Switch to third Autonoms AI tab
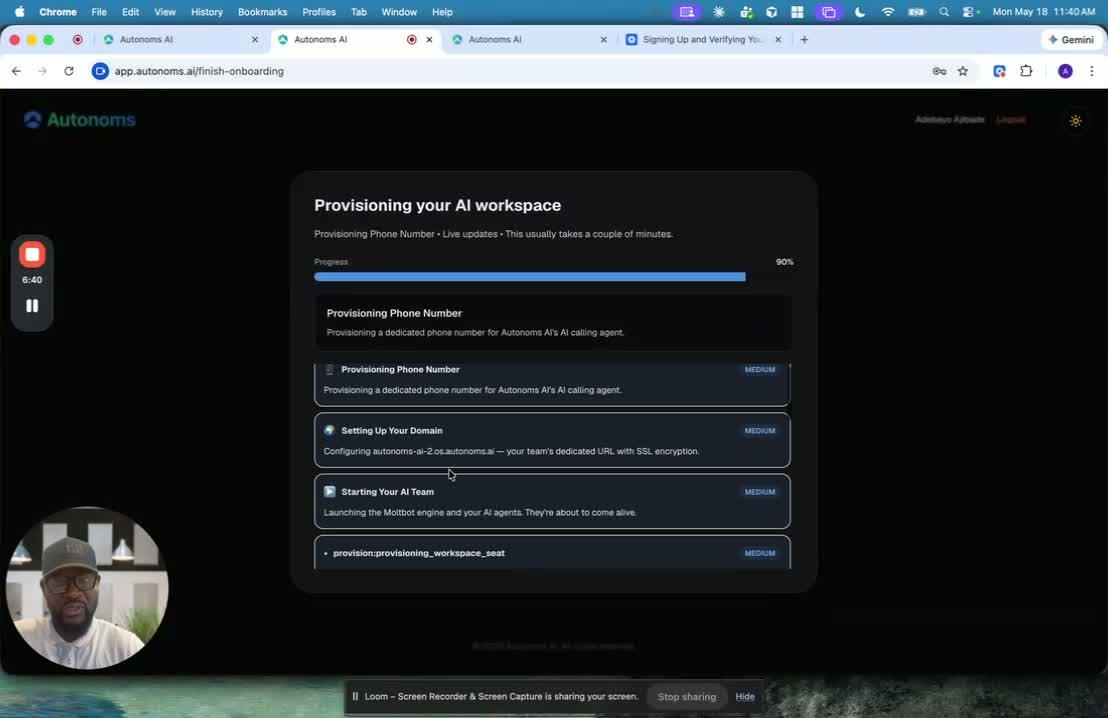 (x=529, y=40)
